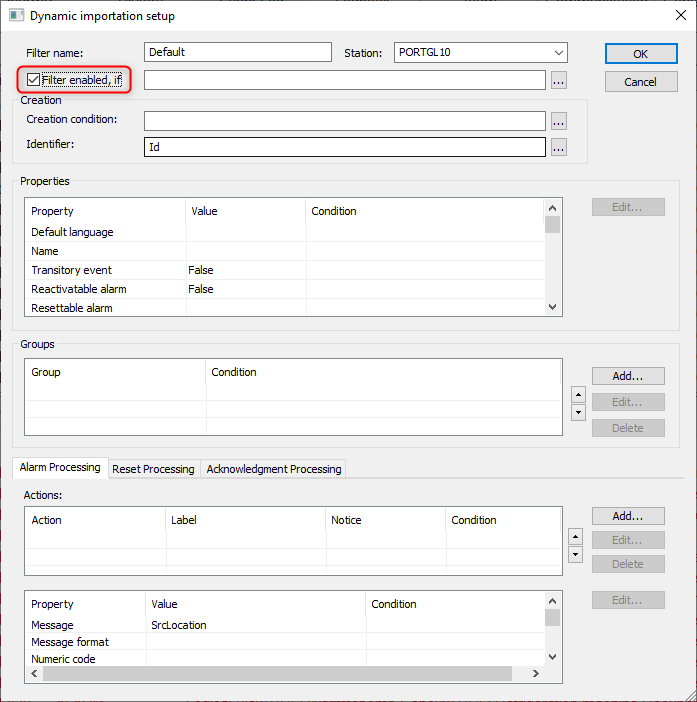Image resolution: width=697 pixels, height=702 pixels.
Task: Select the Transitory event property row
Action: (72, 270)
